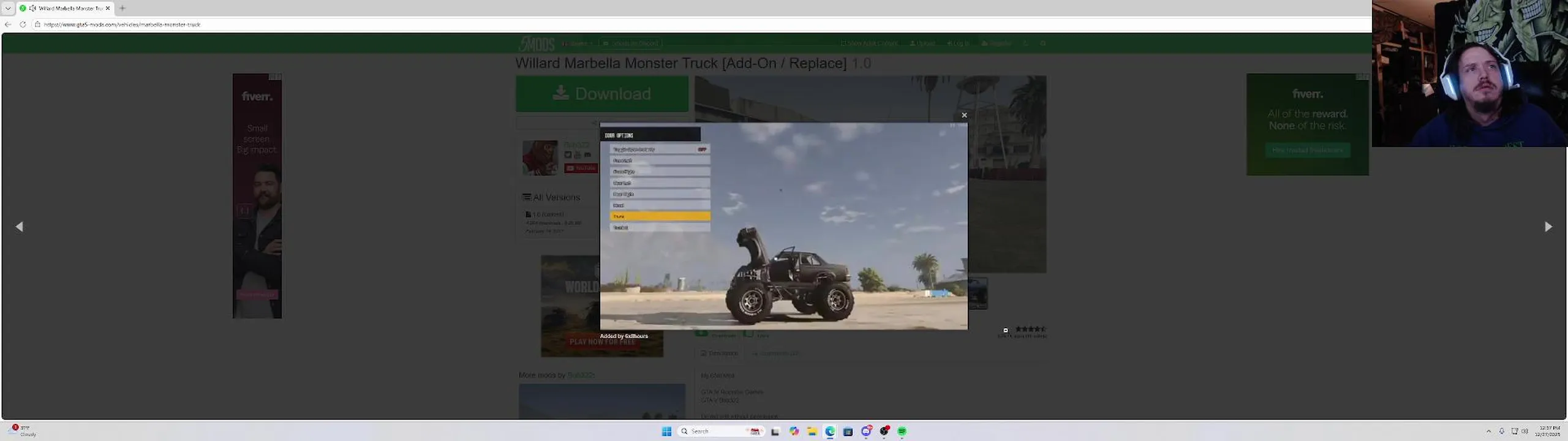The image size is (1568, 441).
Task: Open a new browser tab
Action: [x=123, y=8]
